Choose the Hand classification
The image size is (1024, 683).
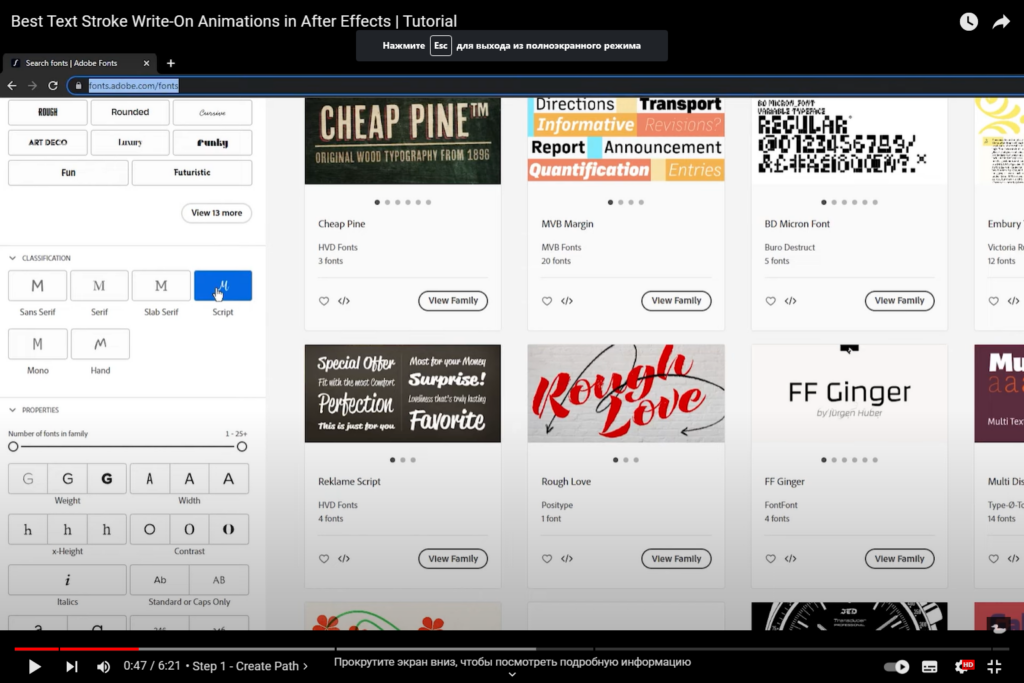100,344
